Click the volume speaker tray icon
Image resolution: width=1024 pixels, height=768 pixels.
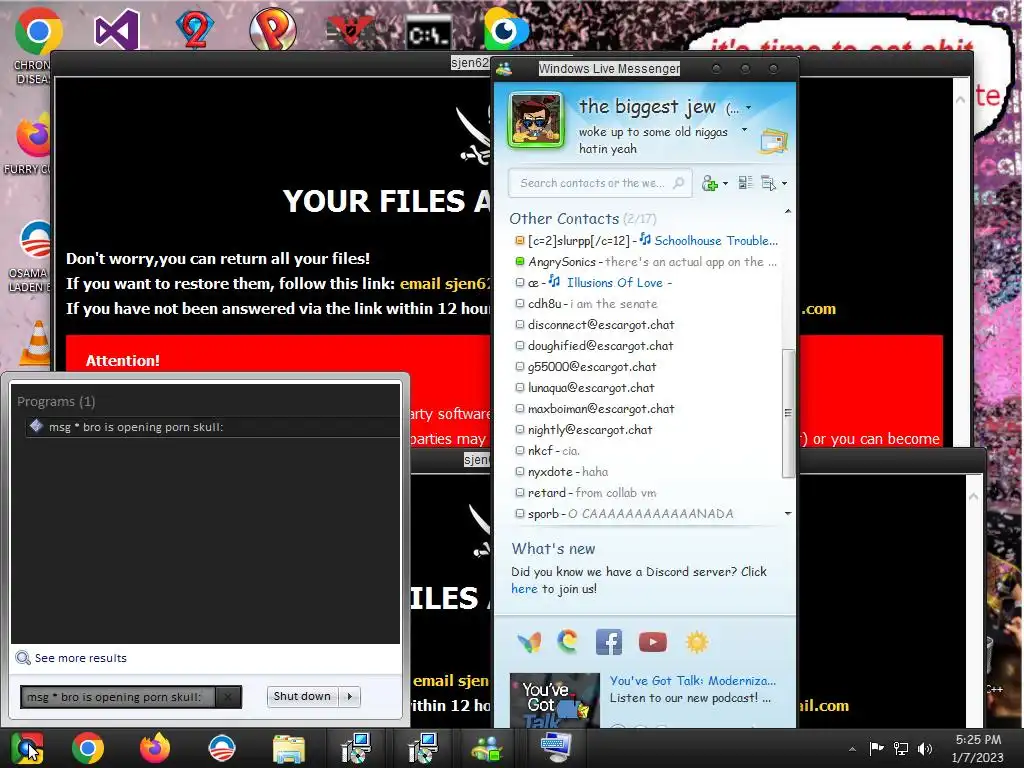click(925, 748)
